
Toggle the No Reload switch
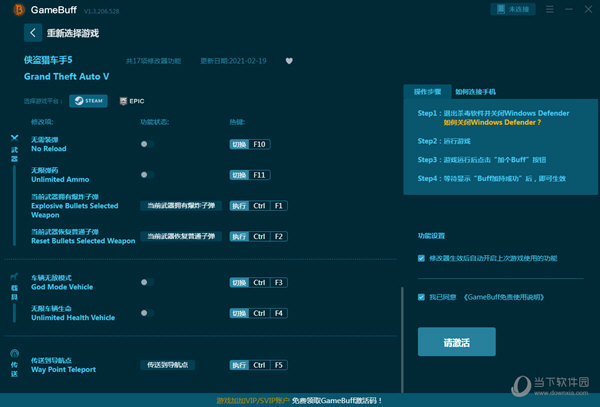[x=146, y=144]
